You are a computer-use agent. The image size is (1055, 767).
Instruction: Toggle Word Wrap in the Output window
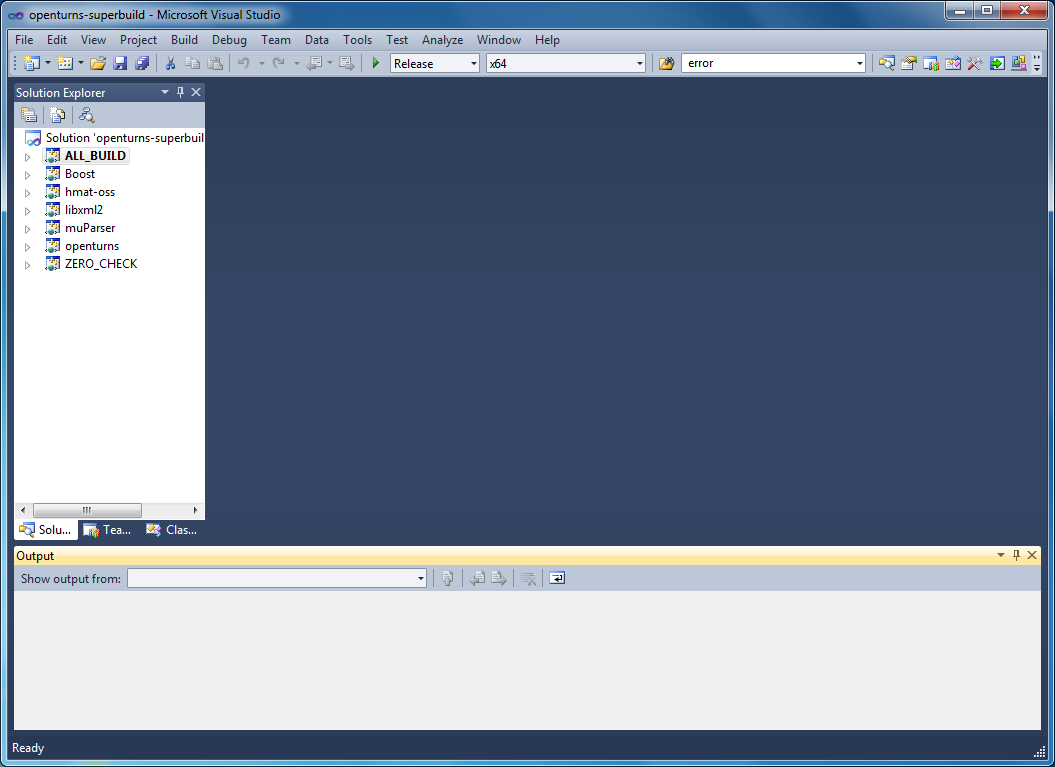(x=556, y=578)
